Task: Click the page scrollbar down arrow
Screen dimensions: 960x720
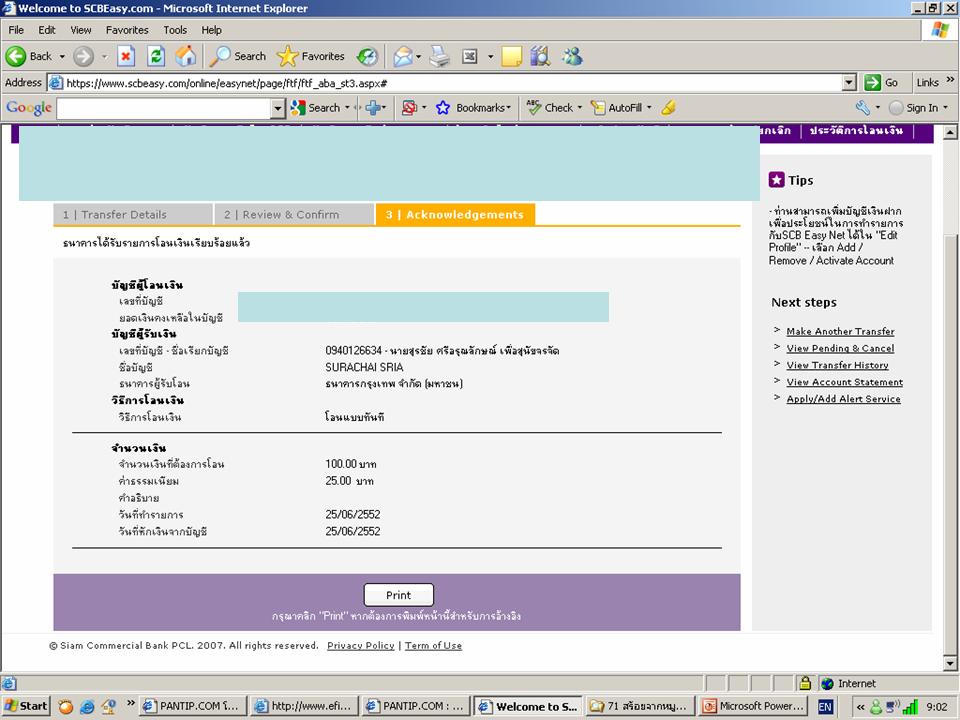Action: pos(950,663)
